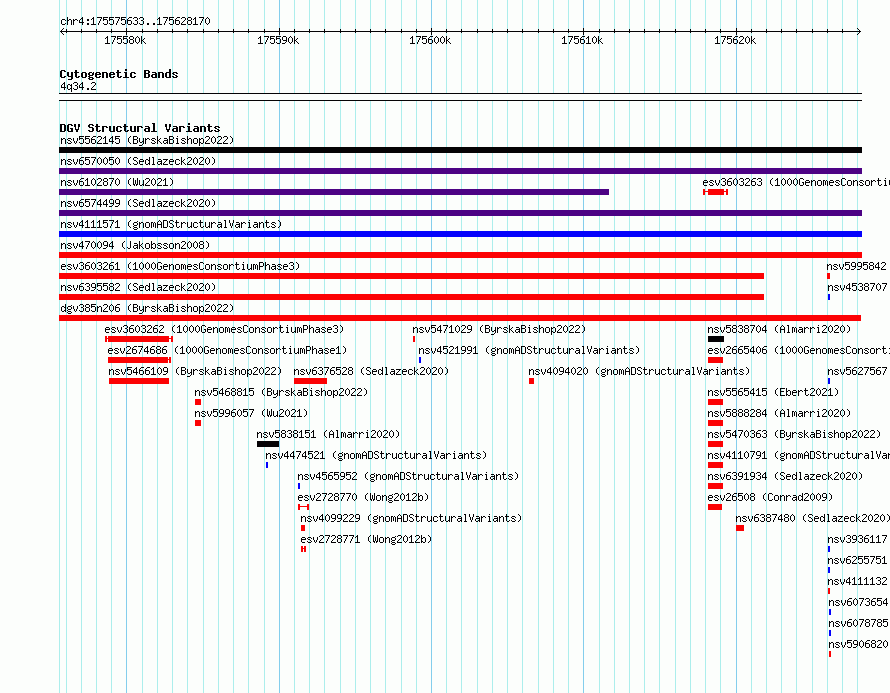The height and width of the screenshot is (693, 890).
Task: Open nsv6391934 (Sedlazeck2020) label
Action: tap(785, 476)
